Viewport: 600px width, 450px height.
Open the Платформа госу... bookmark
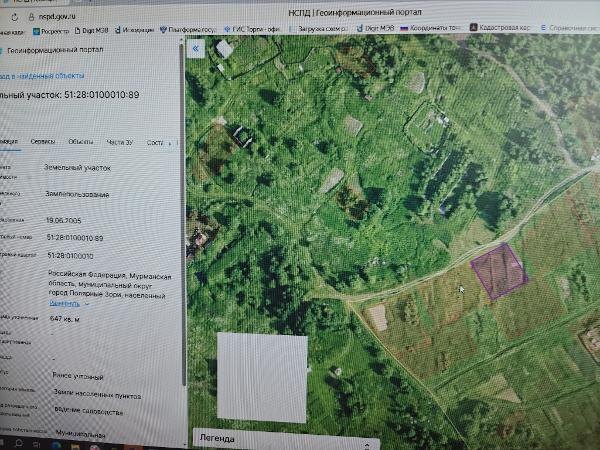click(x=188, y=29)
